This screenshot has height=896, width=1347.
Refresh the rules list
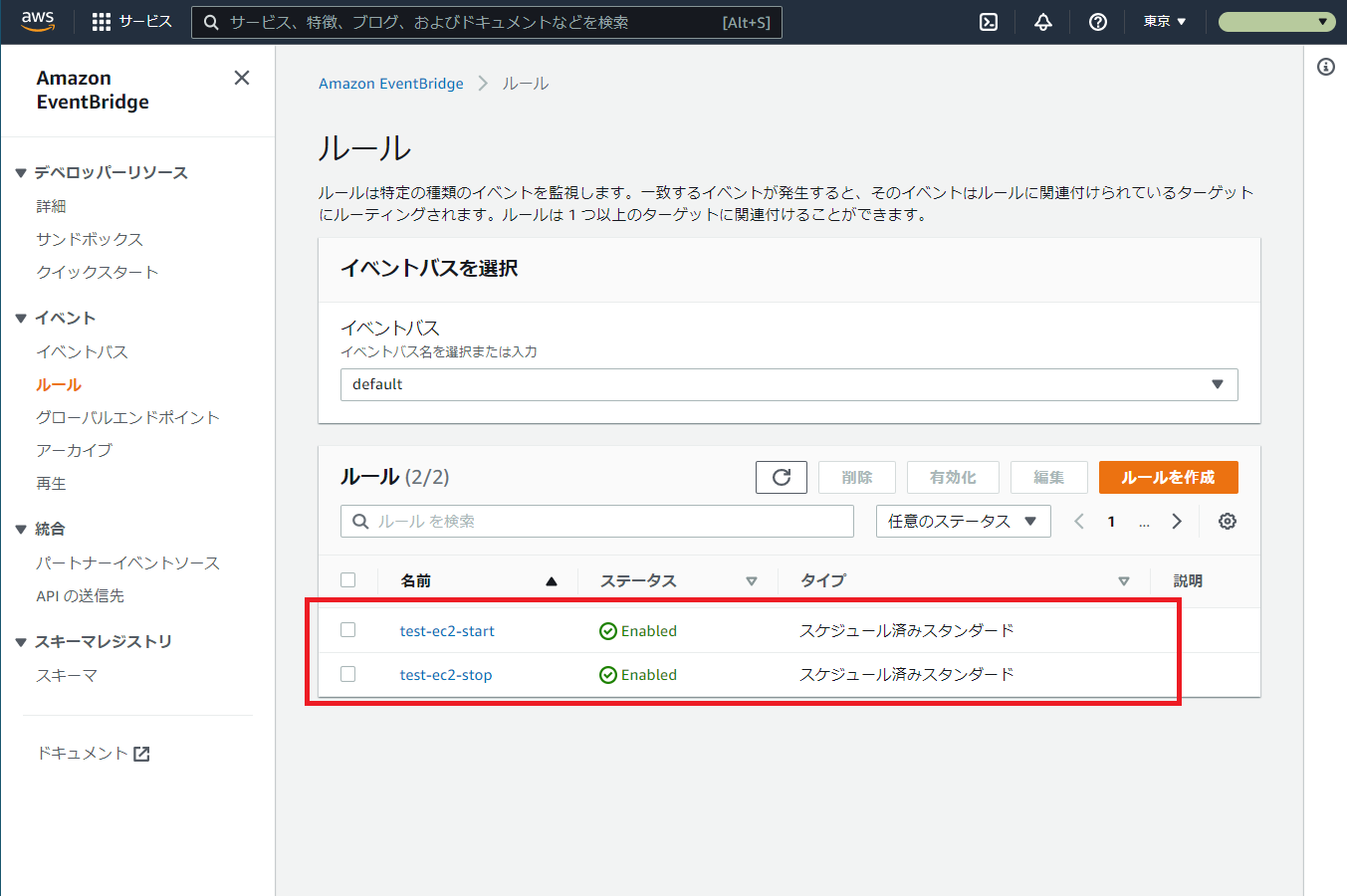(782, 477)
